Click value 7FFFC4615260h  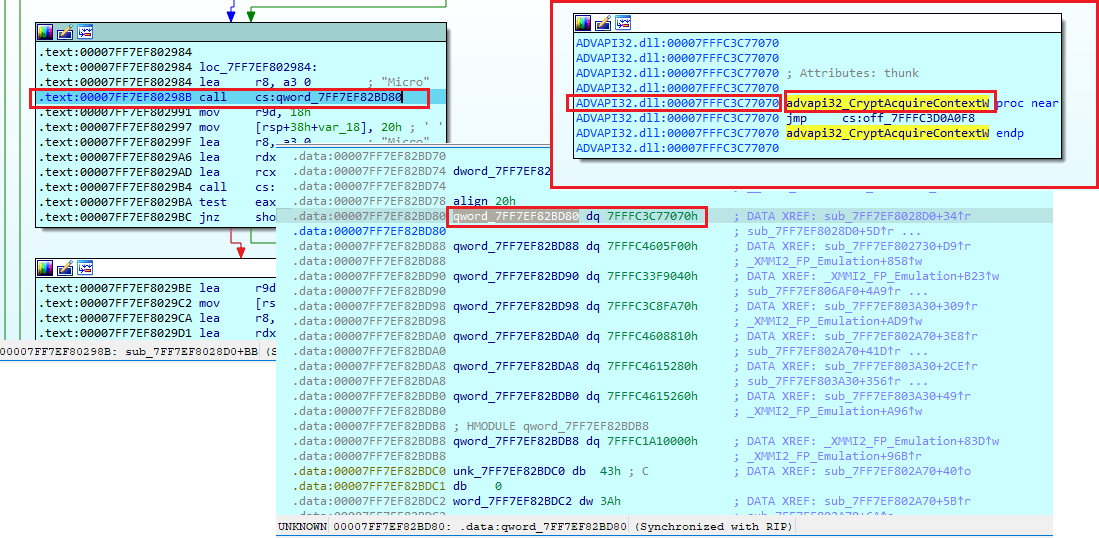point(653,396)
